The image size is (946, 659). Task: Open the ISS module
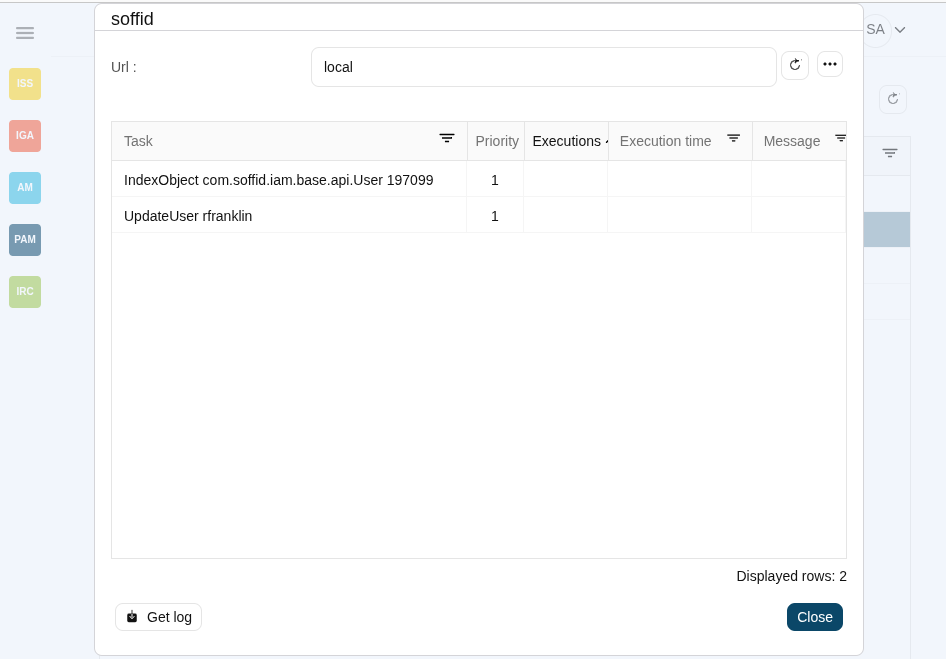[25, 84]
